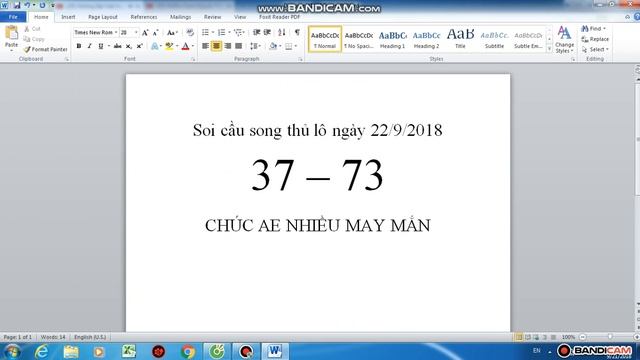
Task: Open the font name dropdown
Action: 116,32
